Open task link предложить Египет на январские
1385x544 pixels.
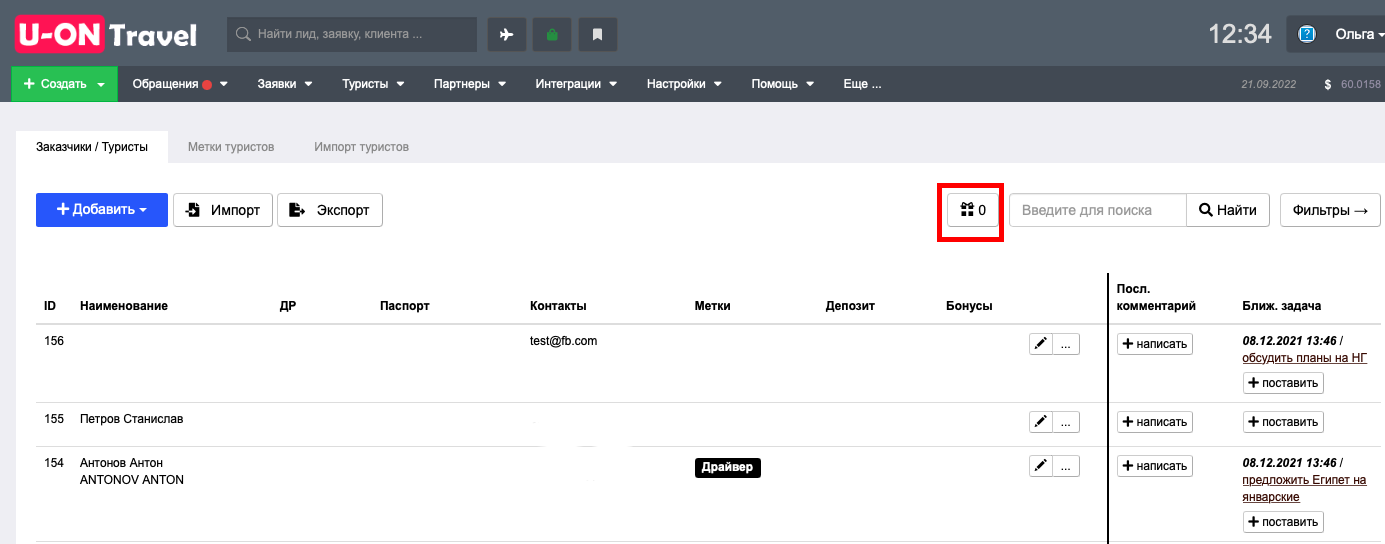pyautogui.click(x=1304, y=488)
